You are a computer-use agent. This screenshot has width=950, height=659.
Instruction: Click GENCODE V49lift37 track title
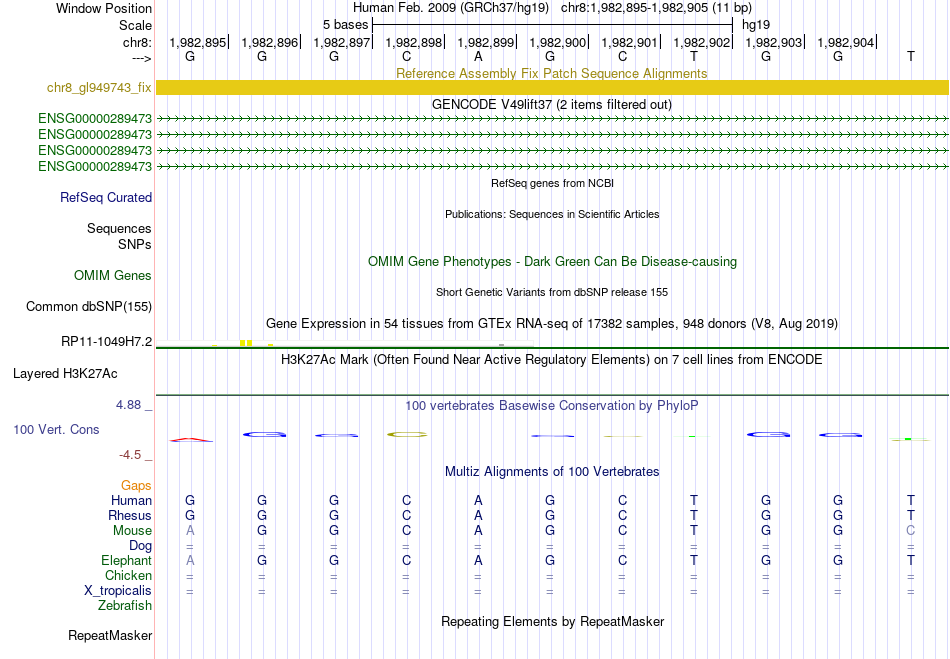552,104
